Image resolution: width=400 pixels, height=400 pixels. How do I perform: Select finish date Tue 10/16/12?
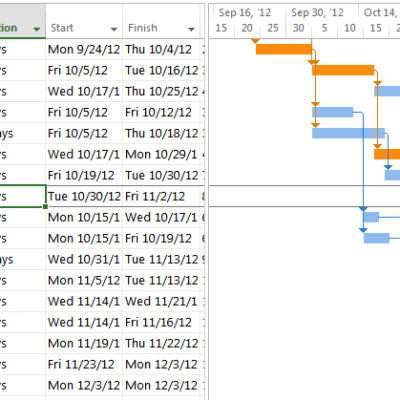pyautogui.click(x=162, y=70)
